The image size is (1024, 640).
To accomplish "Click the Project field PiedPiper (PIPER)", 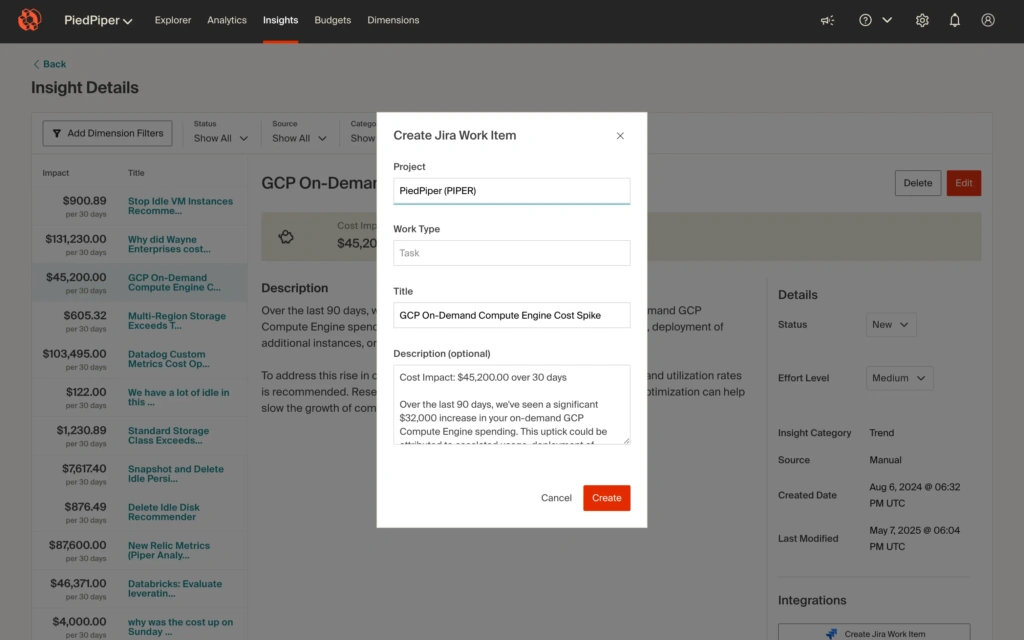I will click(x=511, y=191).
